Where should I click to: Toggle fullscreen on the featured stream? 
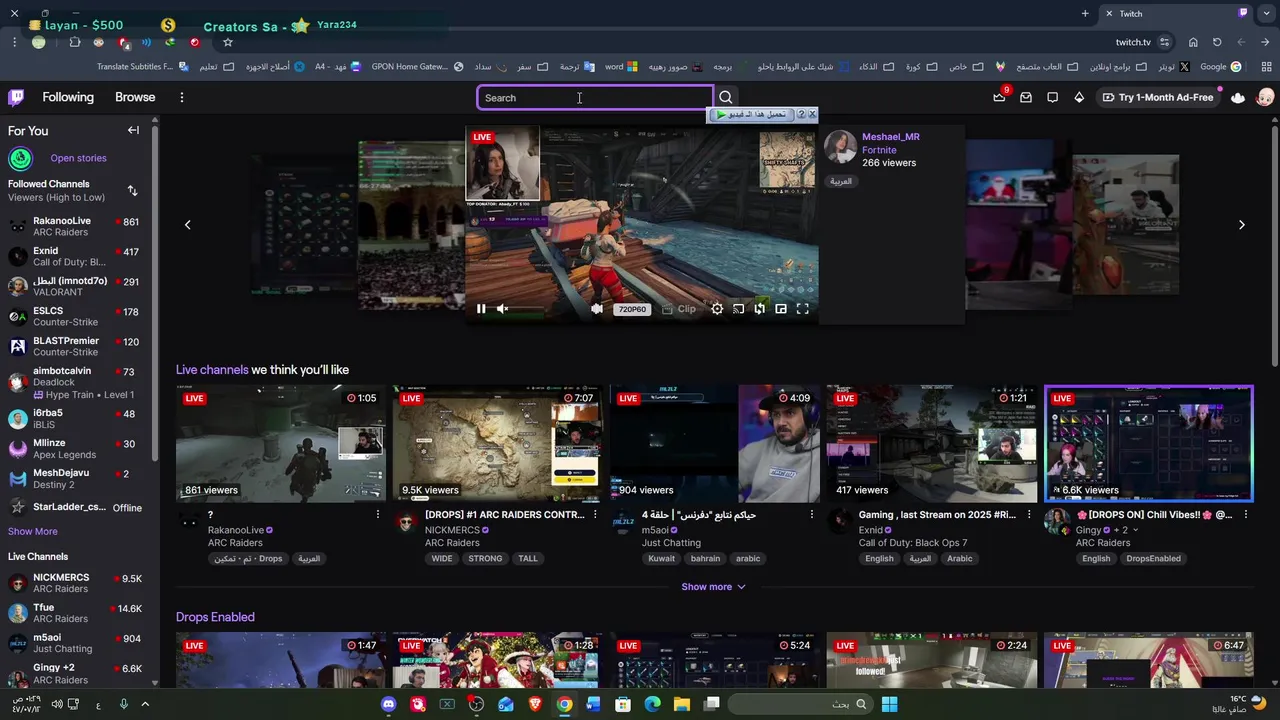click(802, 309)
